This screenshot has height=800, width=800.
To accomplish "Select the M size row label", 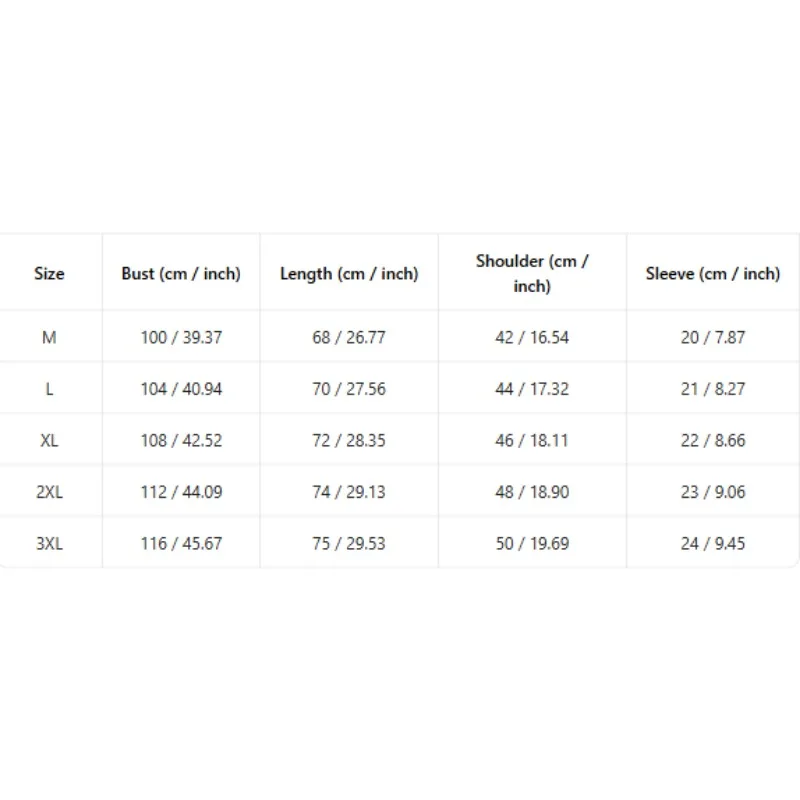I will tap(49, 337).
